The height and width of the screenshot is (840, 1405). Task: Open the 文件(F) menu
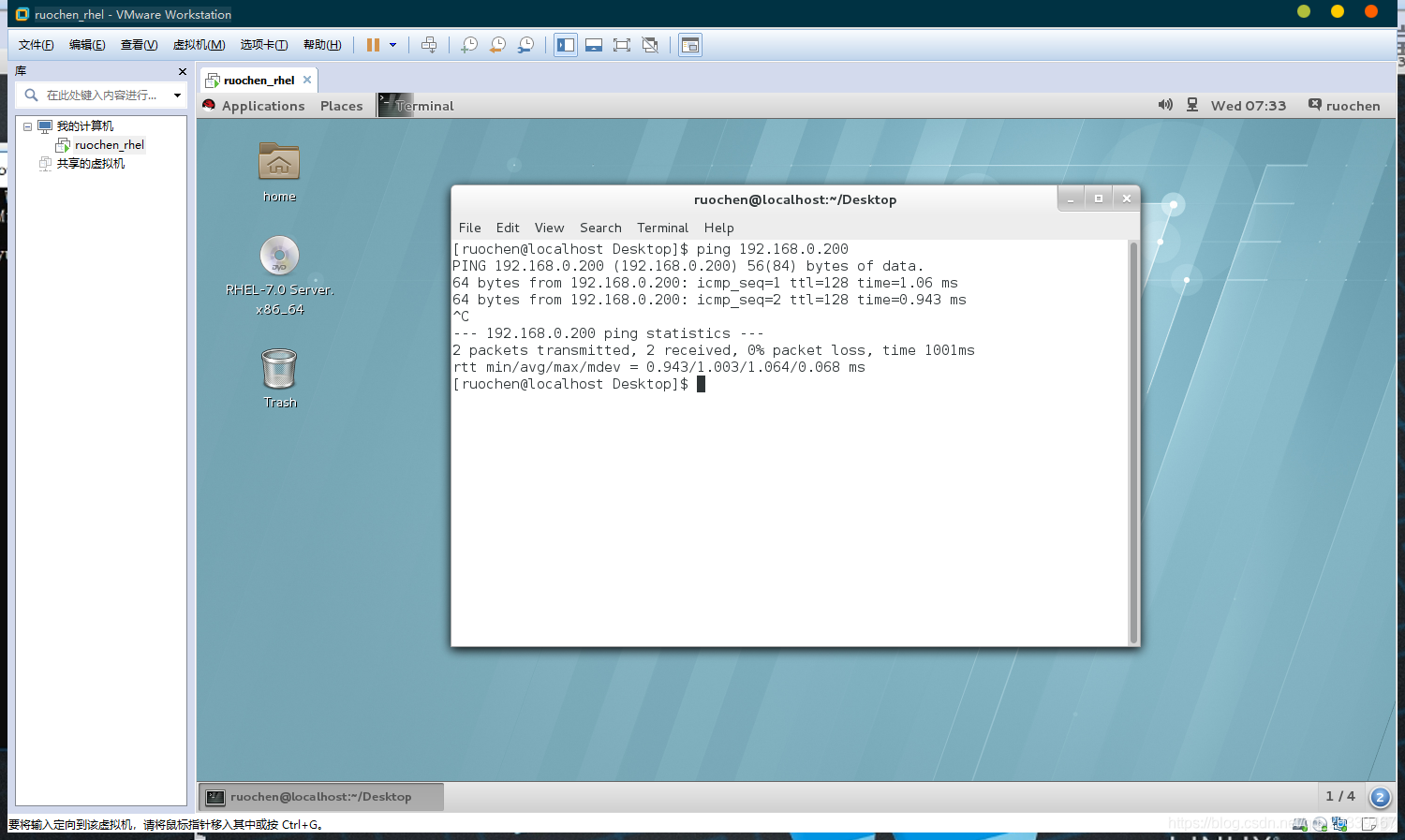pyautogui.click(x=36, y=45)
